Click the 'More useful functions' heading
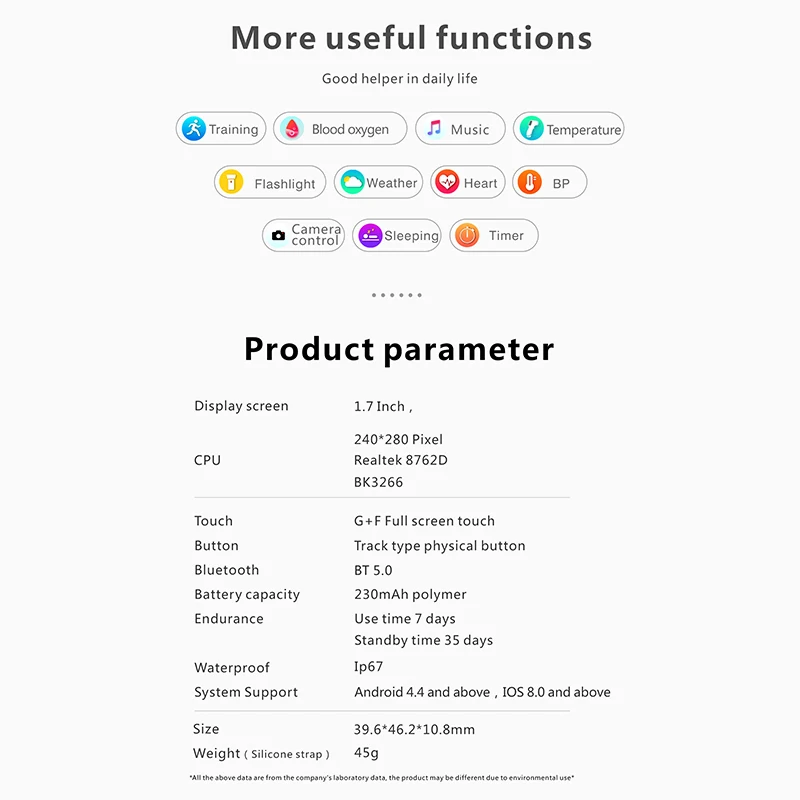This screenshot has height=800, width=800. tap(411, 38)
